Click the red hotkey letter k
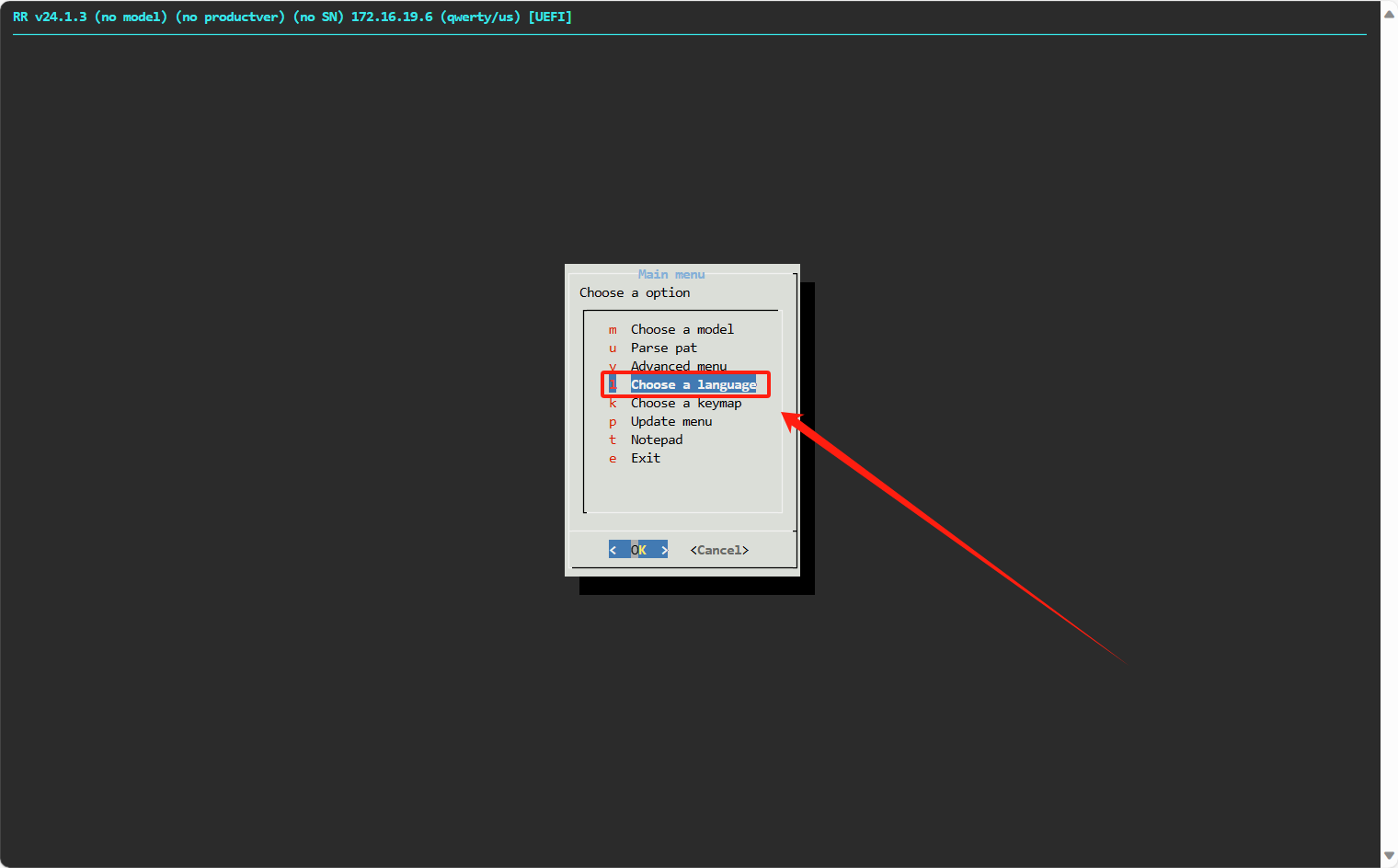The image size is (1398, 868). 613,403
